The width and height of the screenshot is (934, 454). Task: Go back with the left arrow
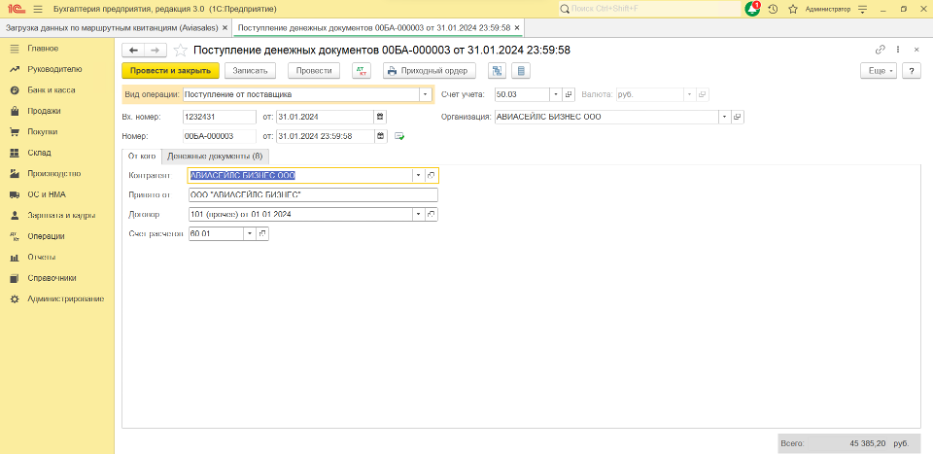pyautogui.click(x=133, y=51)
